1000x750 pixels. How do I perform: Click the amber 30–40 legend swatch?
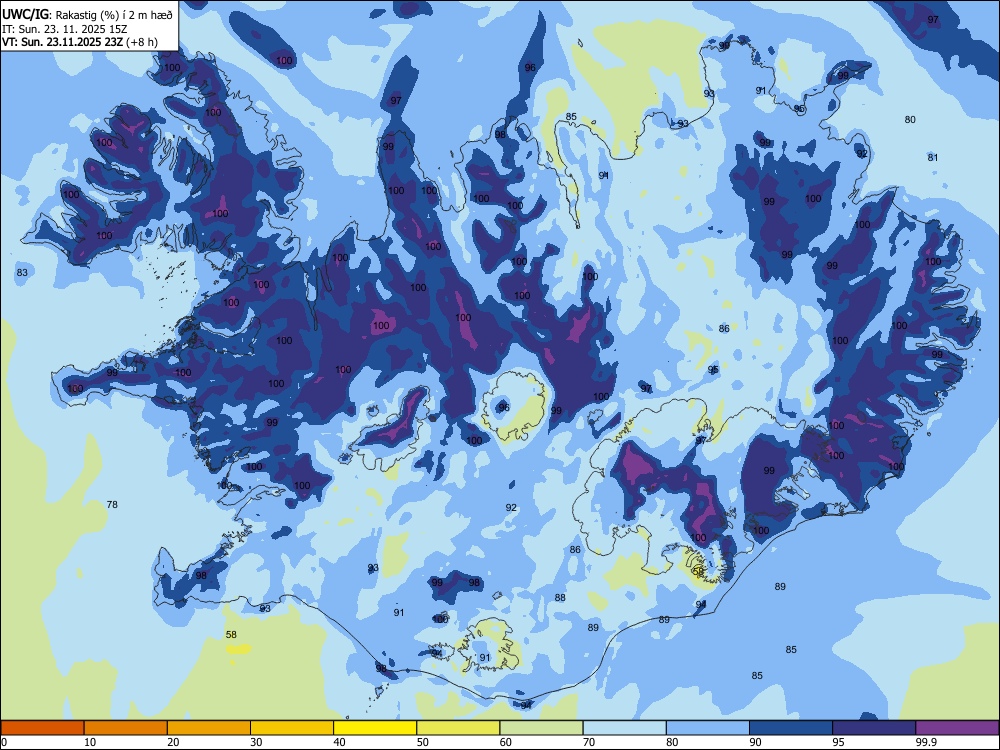click(292, 728)
